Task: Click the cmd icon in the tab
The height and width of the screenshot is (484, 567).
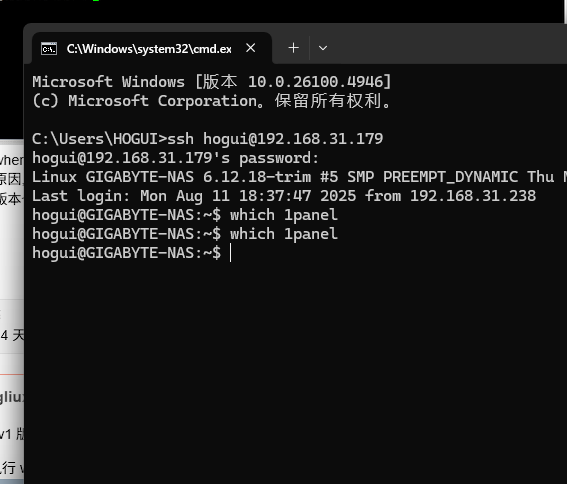Action: [x=49, y=48]
